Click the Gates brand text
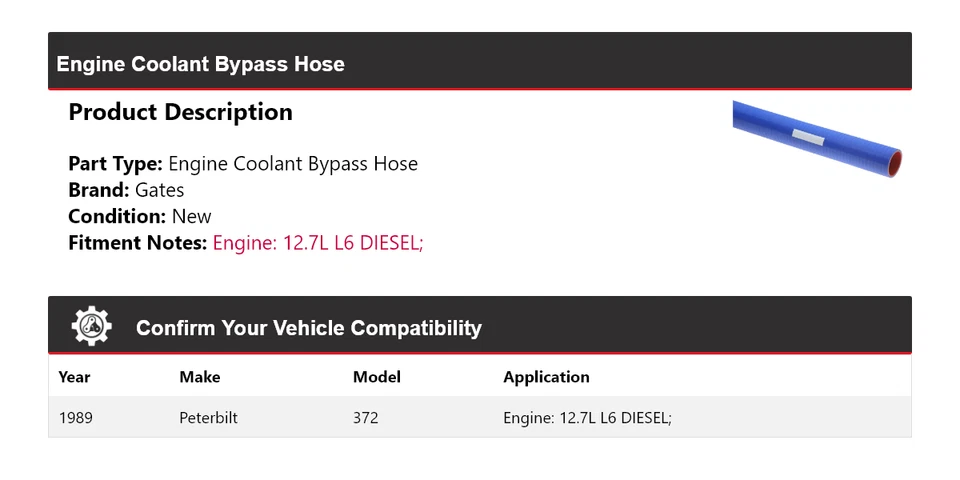Image resolution: width=960 pixels, height=480 pixels. coord(159,190)
